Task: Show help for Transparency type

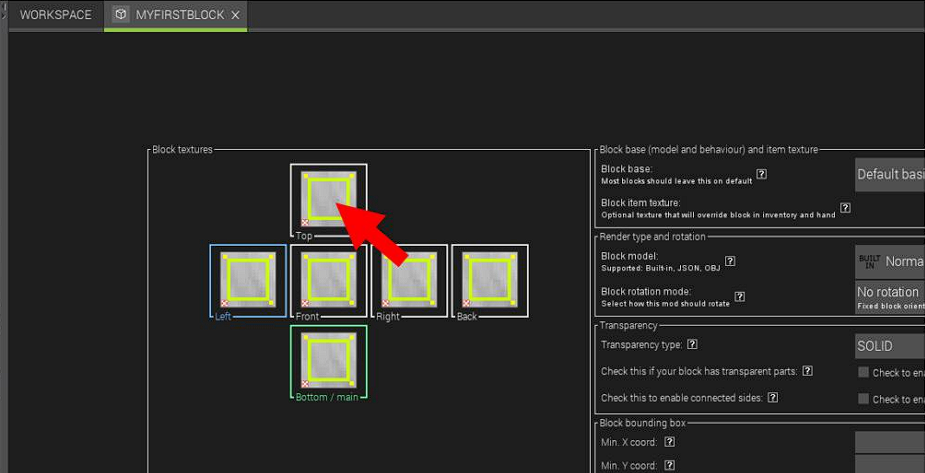Action: click(692, 345)
